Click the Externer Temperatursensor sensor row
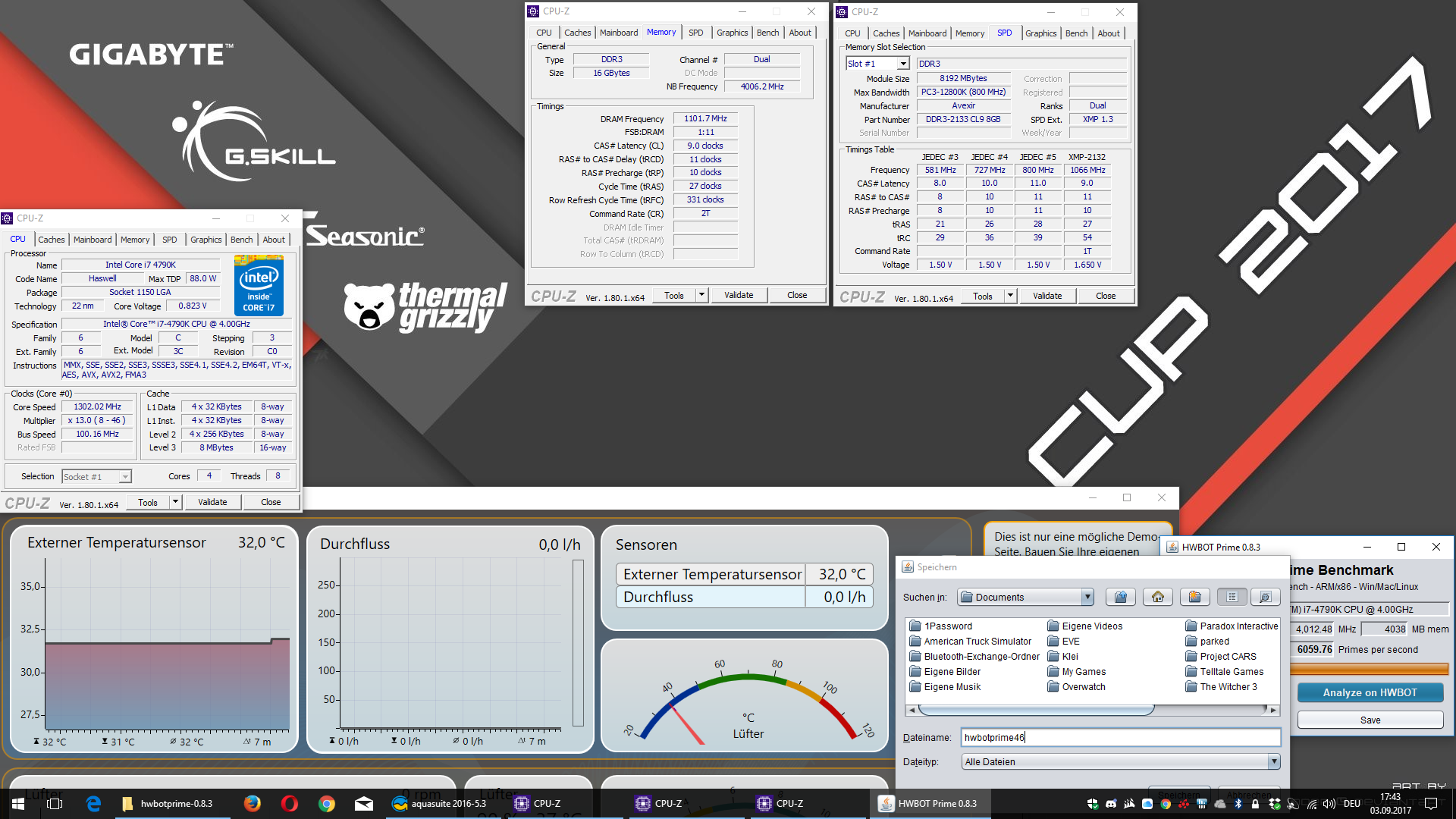Image resolution: width=1456 pixels, height=819 pixels. point(744,574)
